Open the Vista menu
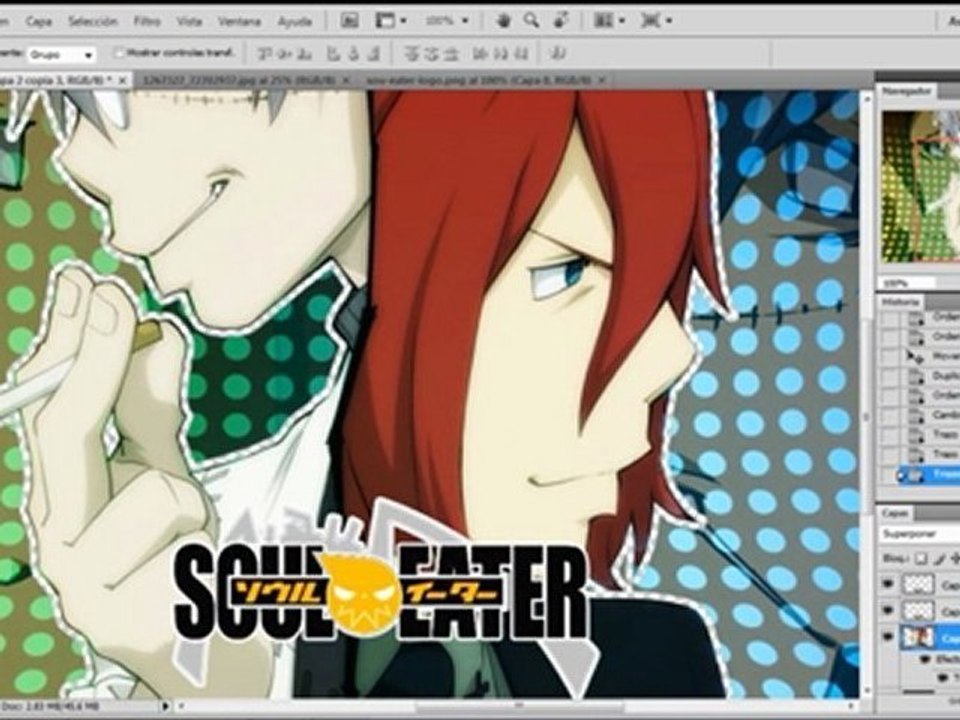960x720 pixels. (x=189, y=21)
